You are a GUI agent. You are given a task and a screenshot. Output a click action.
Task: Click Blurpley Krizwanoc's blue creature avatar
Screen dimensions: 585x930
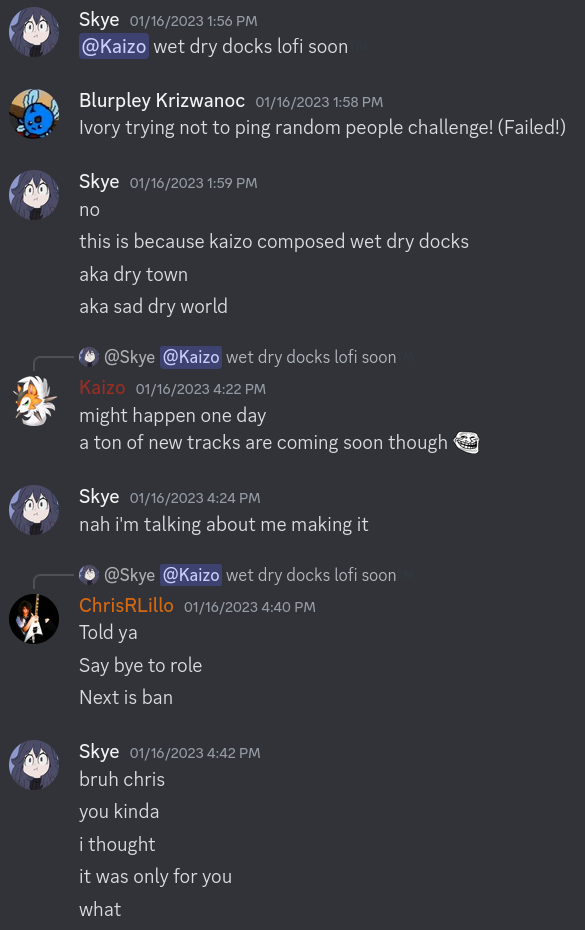(34, 113)
